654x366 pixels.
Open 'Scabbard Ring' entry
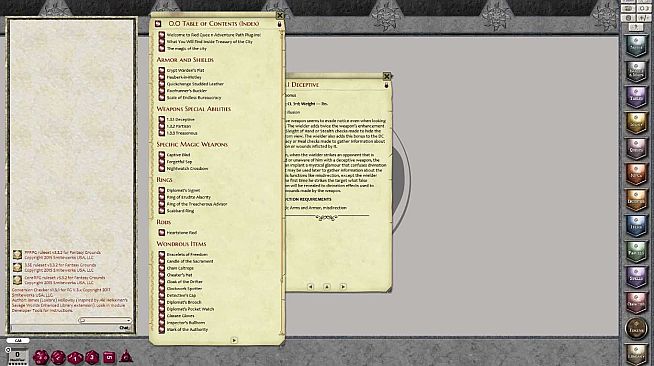(181, 211)
